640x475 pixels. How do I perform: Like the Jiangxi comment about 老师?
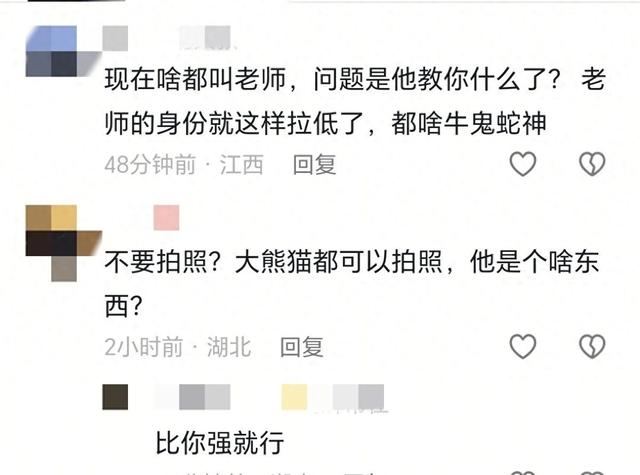523,164
